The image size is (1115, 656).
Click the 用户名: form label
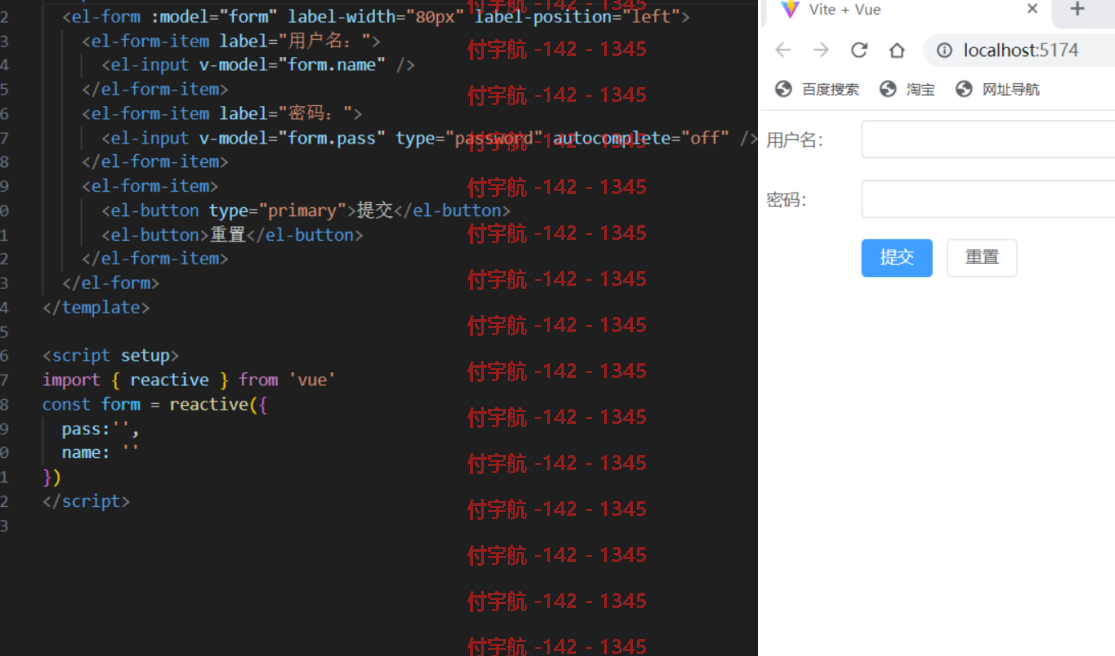click(x=794, y=140)
